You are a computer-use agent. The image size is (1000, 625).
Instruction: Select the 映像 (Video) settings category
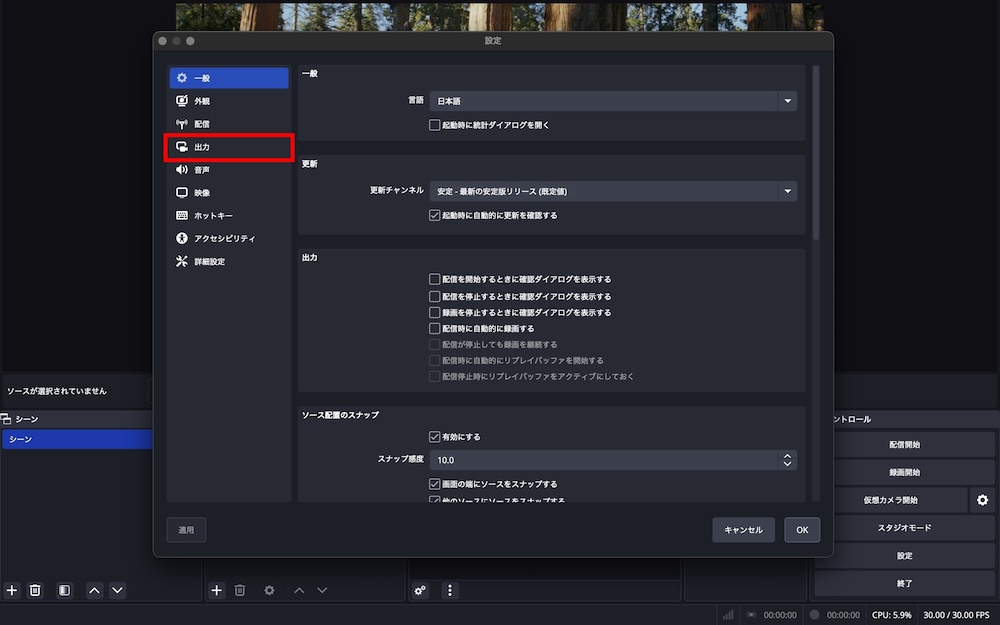(x=229, y=193)
